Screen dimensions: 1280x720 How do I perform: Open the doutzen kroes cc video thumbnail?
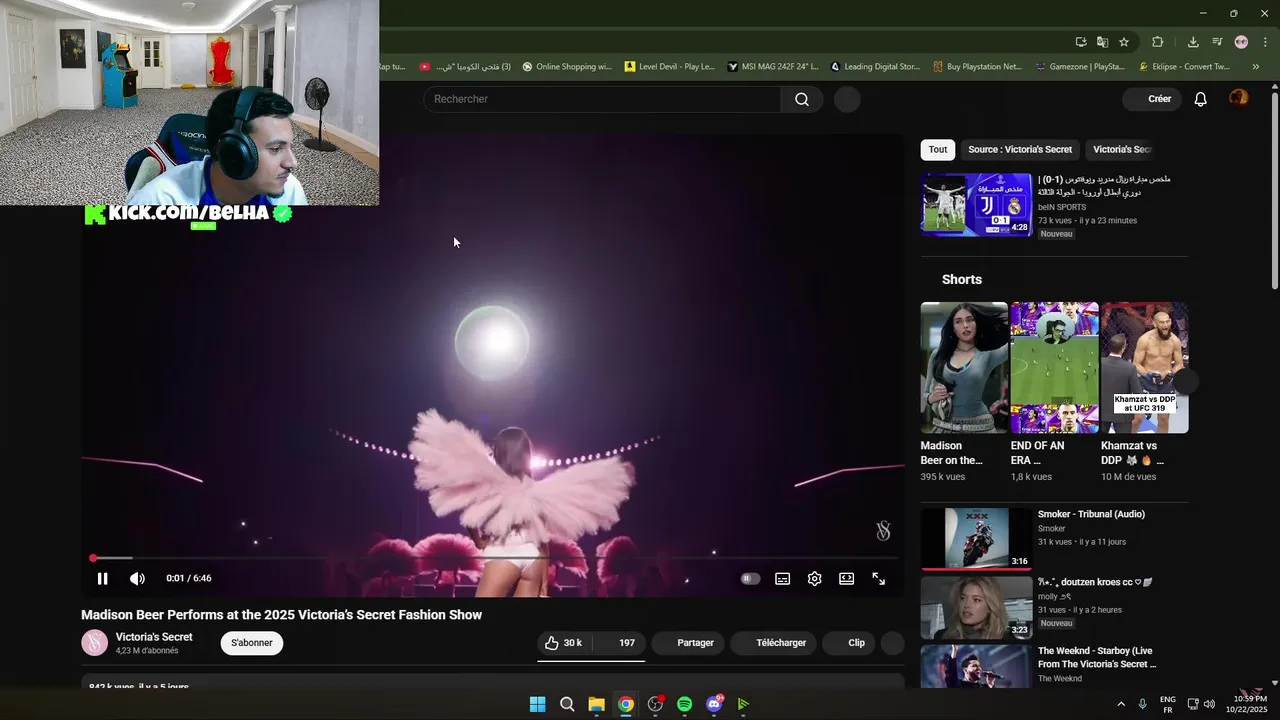(x=976, y=607)
